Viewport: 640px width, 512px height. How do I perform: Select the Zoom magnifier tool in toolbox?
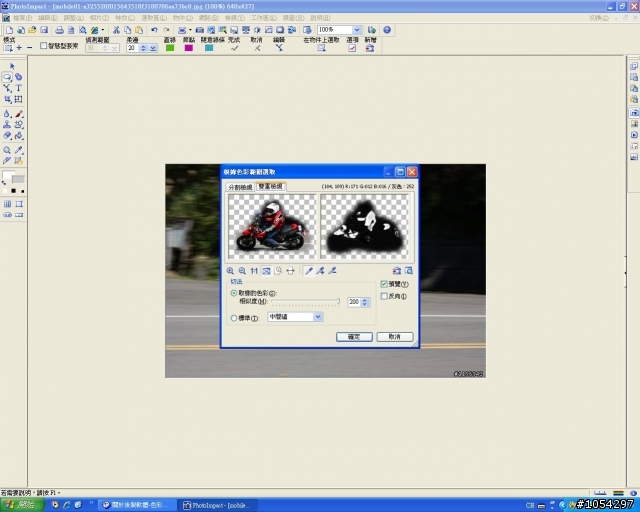click(x=7, y=150)
